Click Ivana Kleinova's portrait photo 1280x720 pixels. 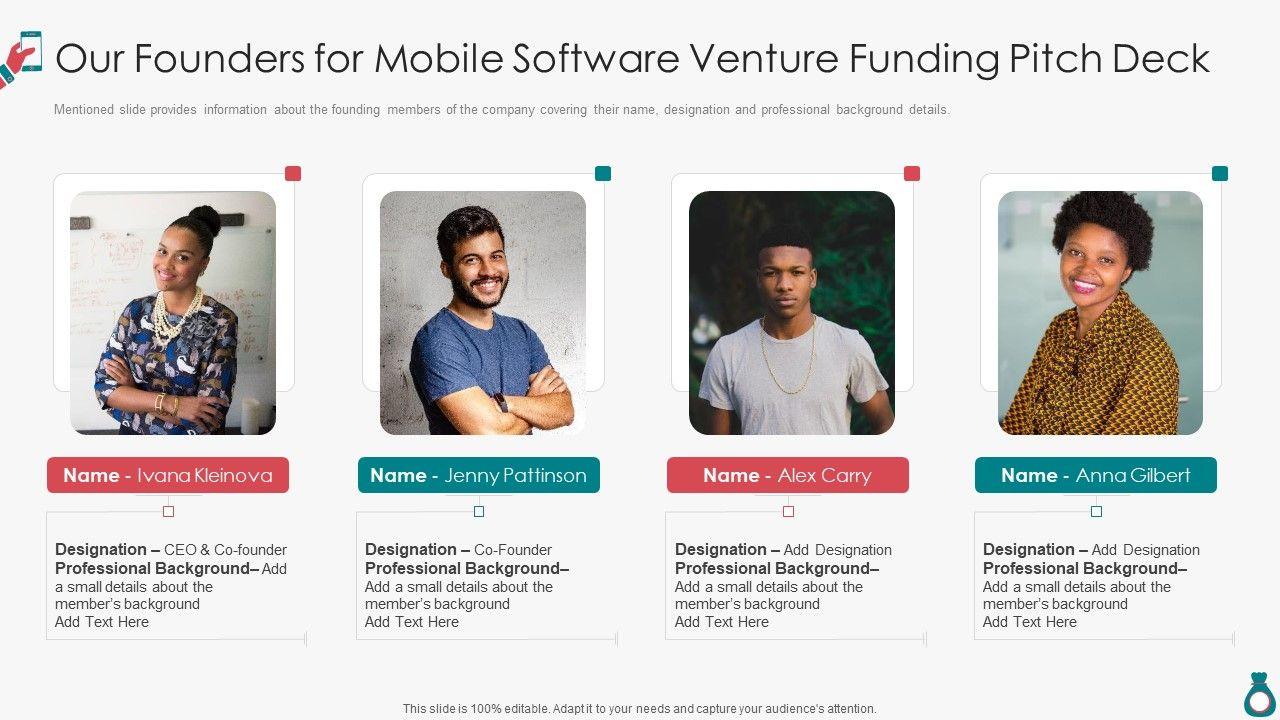[x=173, y=312]
